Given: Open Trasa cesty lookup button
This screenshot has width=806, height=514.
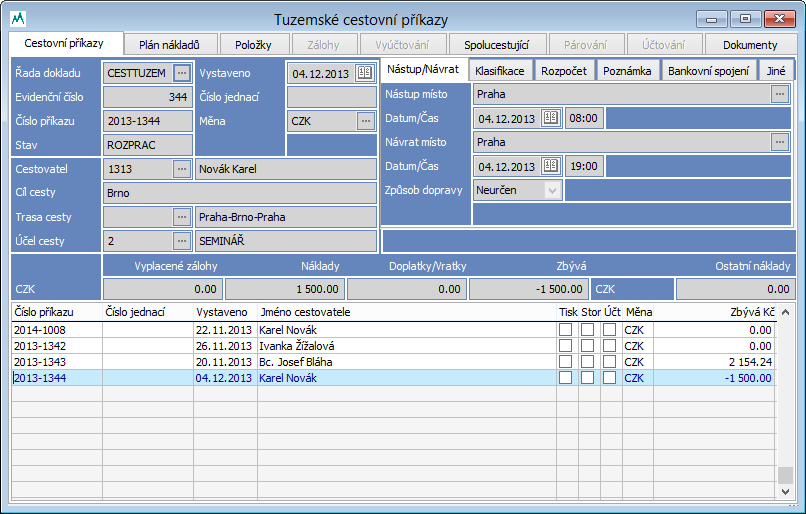Looking at the screenshot, I should (181, 217).
